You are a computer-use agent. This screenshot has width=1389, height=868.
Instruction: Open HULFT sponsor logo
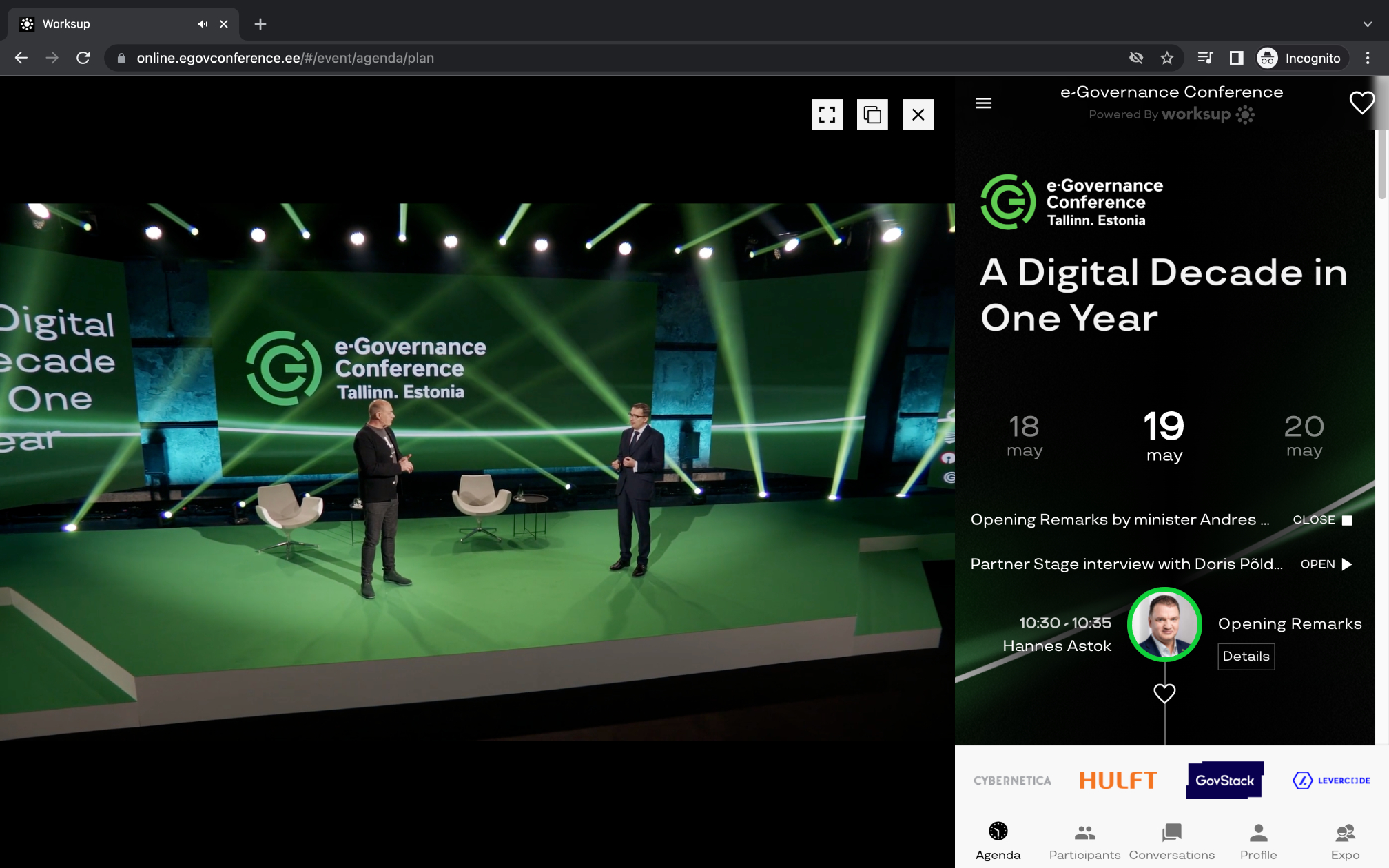pyautogui.click(x=1118, y=781)
